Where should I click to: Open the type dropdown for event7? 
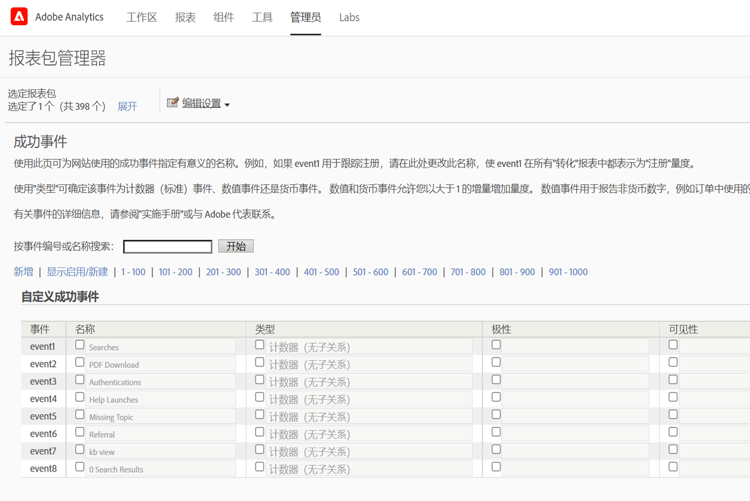pyautogui.click(x=369, y=452)
